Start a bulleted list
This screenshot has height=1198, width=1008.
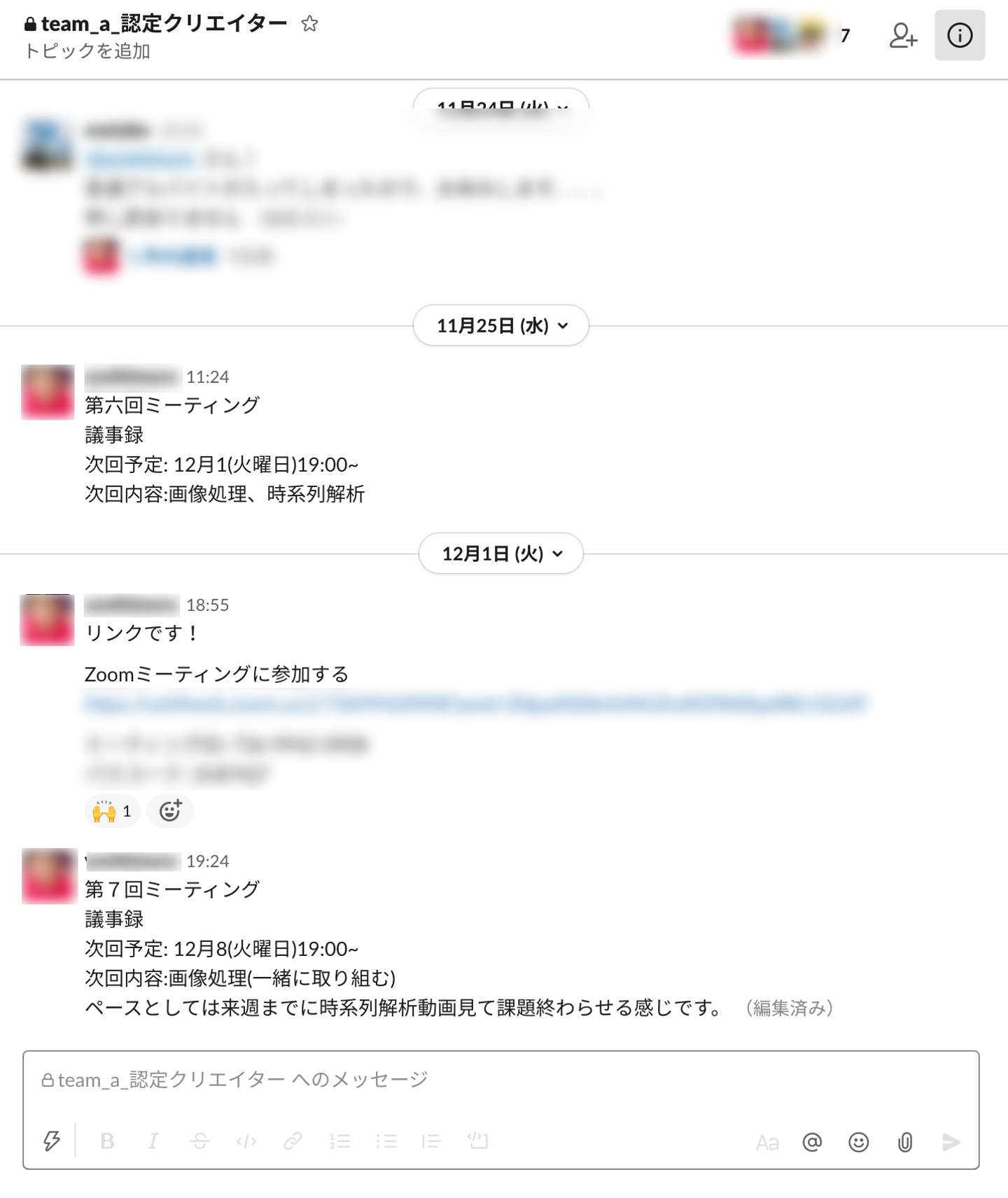point(386,1141)
